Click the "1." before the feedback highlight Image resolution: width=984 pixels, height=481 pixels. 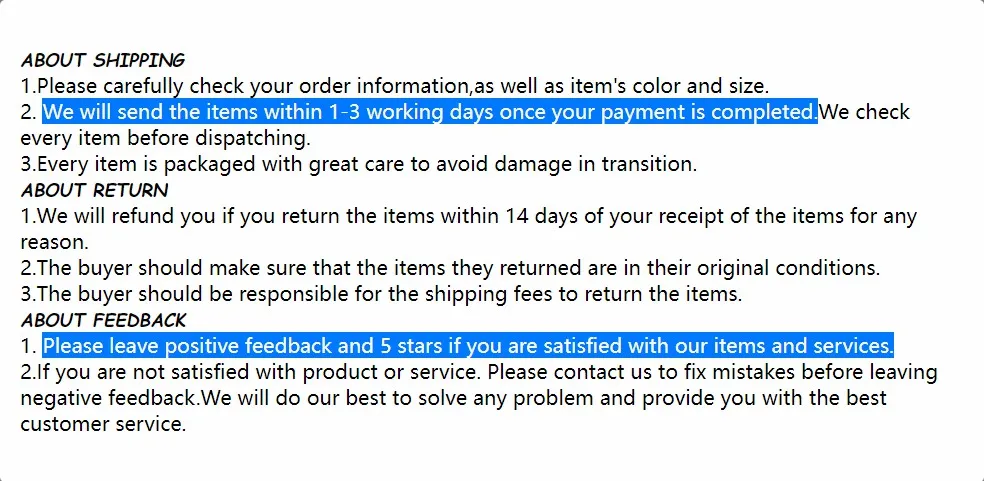[x=28, y=346]
